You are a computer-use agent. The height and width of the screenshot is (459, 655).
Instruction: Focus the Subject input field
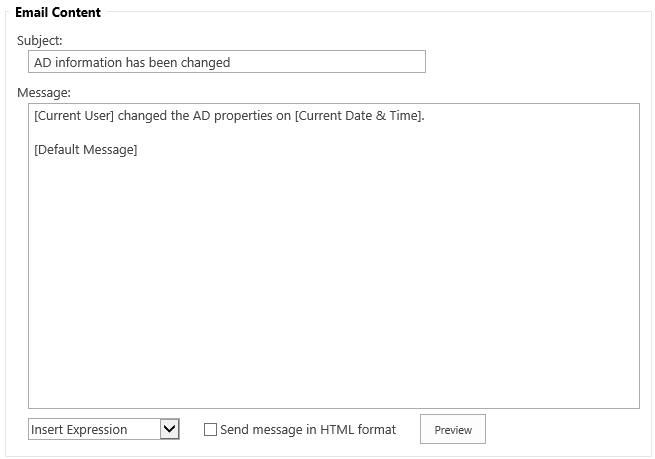[227, 62]
